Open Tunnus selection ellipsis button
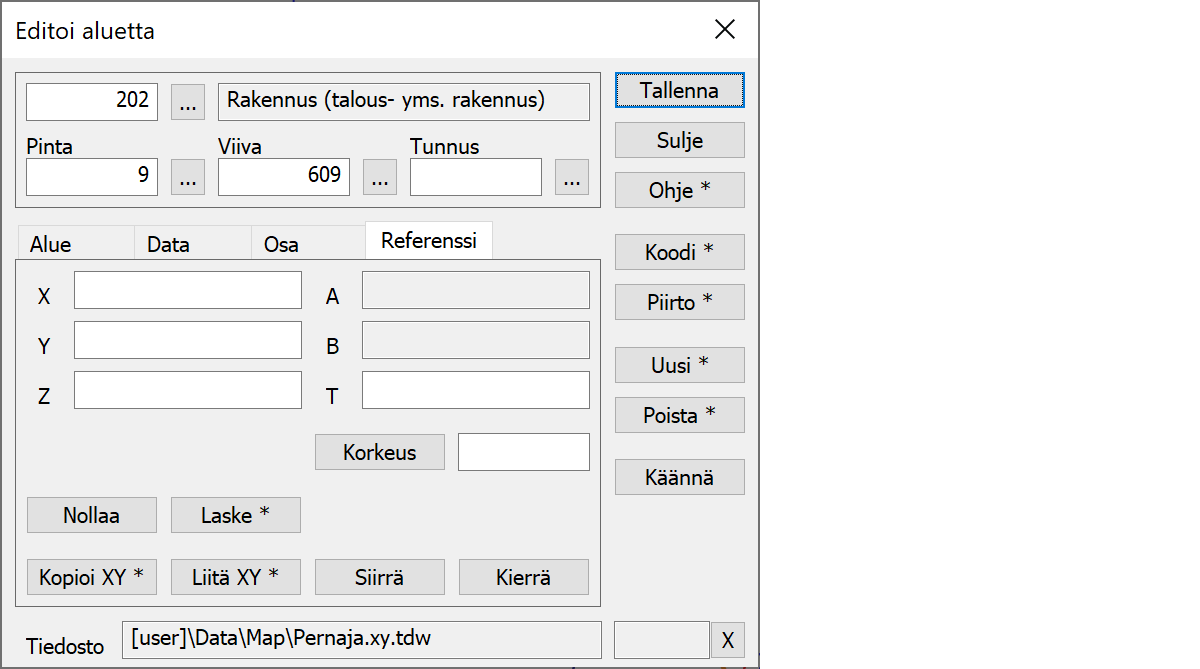Screen dimensions: 1200x669 (571, 177)
